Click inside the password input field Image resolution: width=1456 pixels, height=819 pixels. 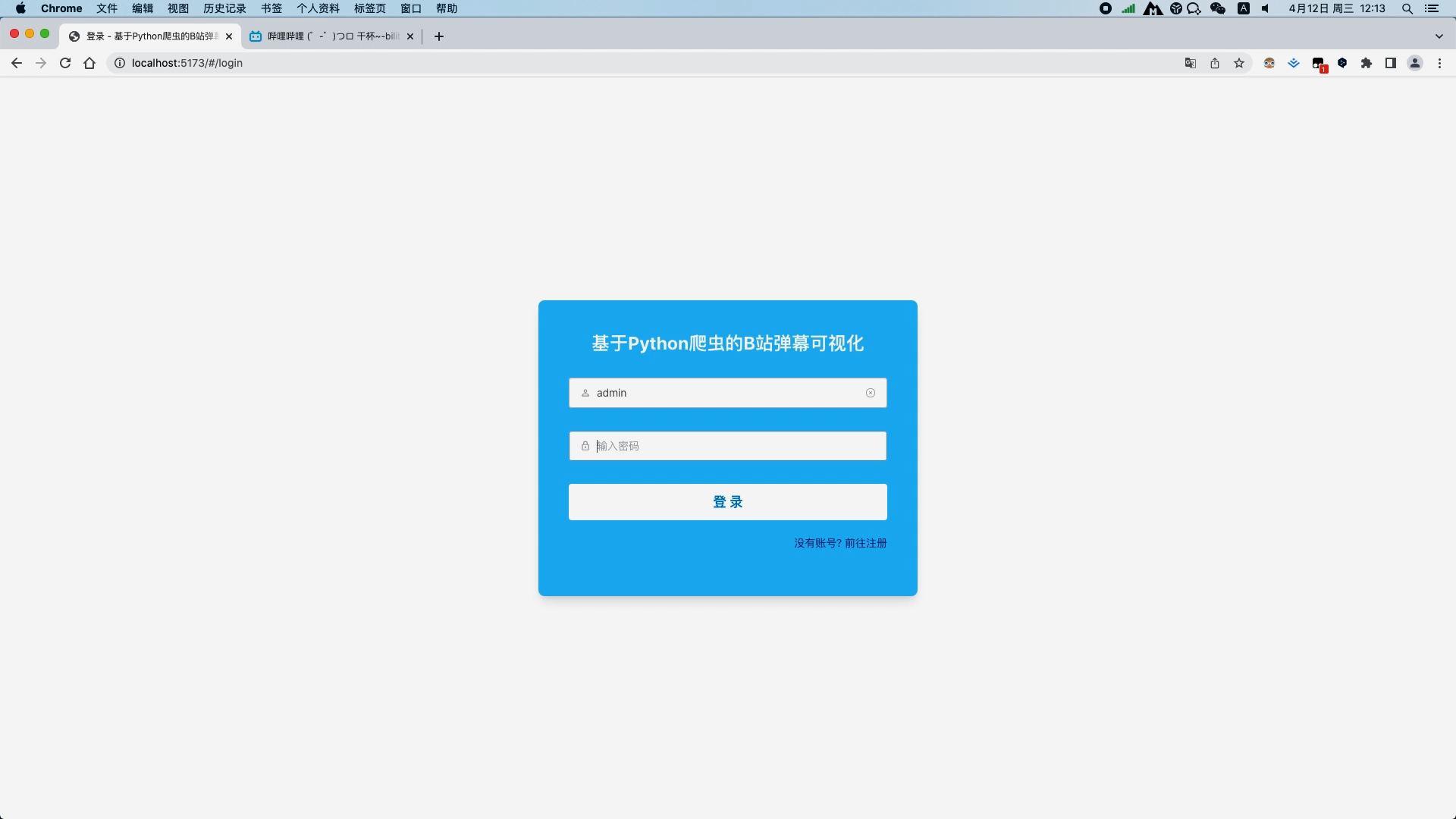tap(727, 446)
